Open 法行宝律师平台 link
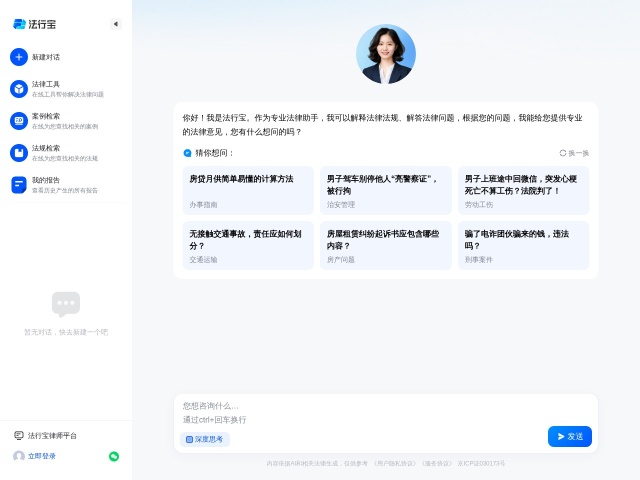 coord(52,436)
